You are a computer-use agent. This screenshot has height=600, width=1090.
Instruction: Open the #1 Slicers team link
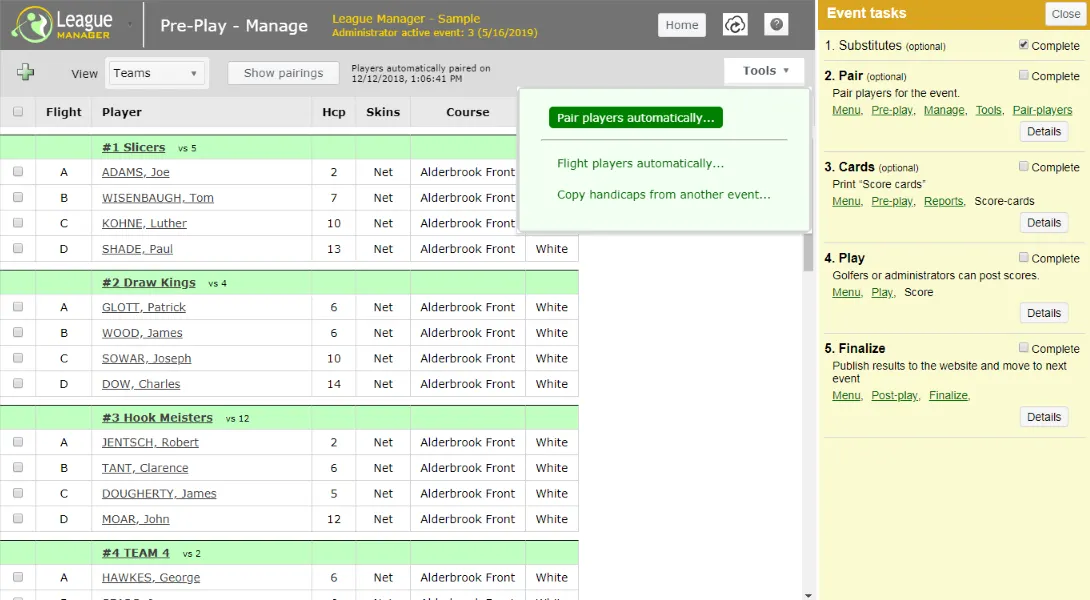tap(133, 148)
